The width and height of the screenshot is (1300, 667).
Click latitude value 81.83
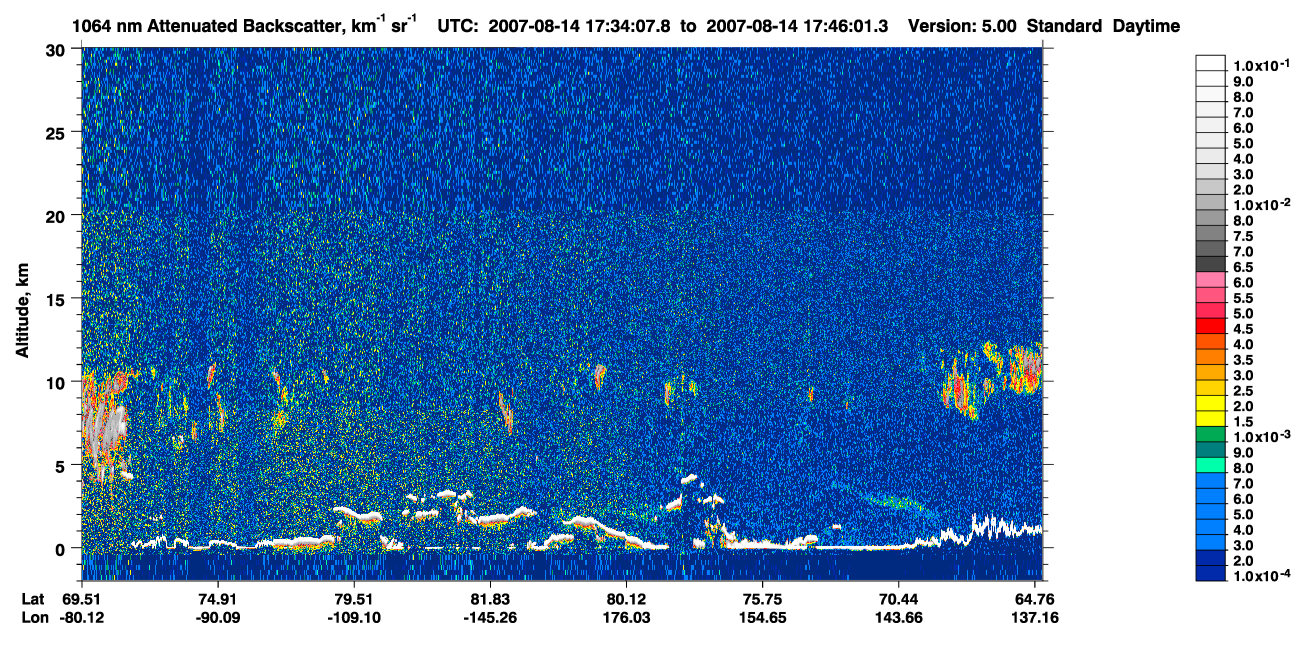point(489,599)
